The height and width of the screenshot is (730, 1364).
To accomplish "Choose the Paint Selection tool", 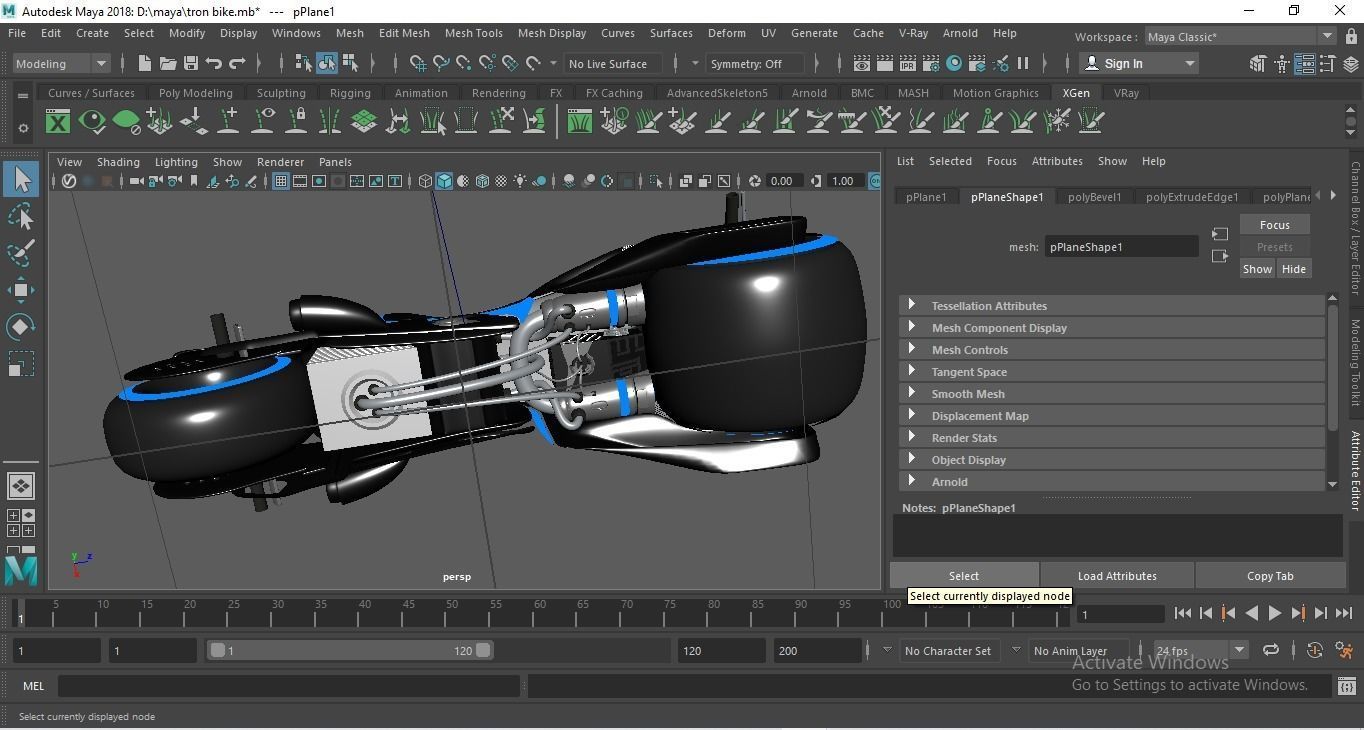I will click(x=21, y=253).
